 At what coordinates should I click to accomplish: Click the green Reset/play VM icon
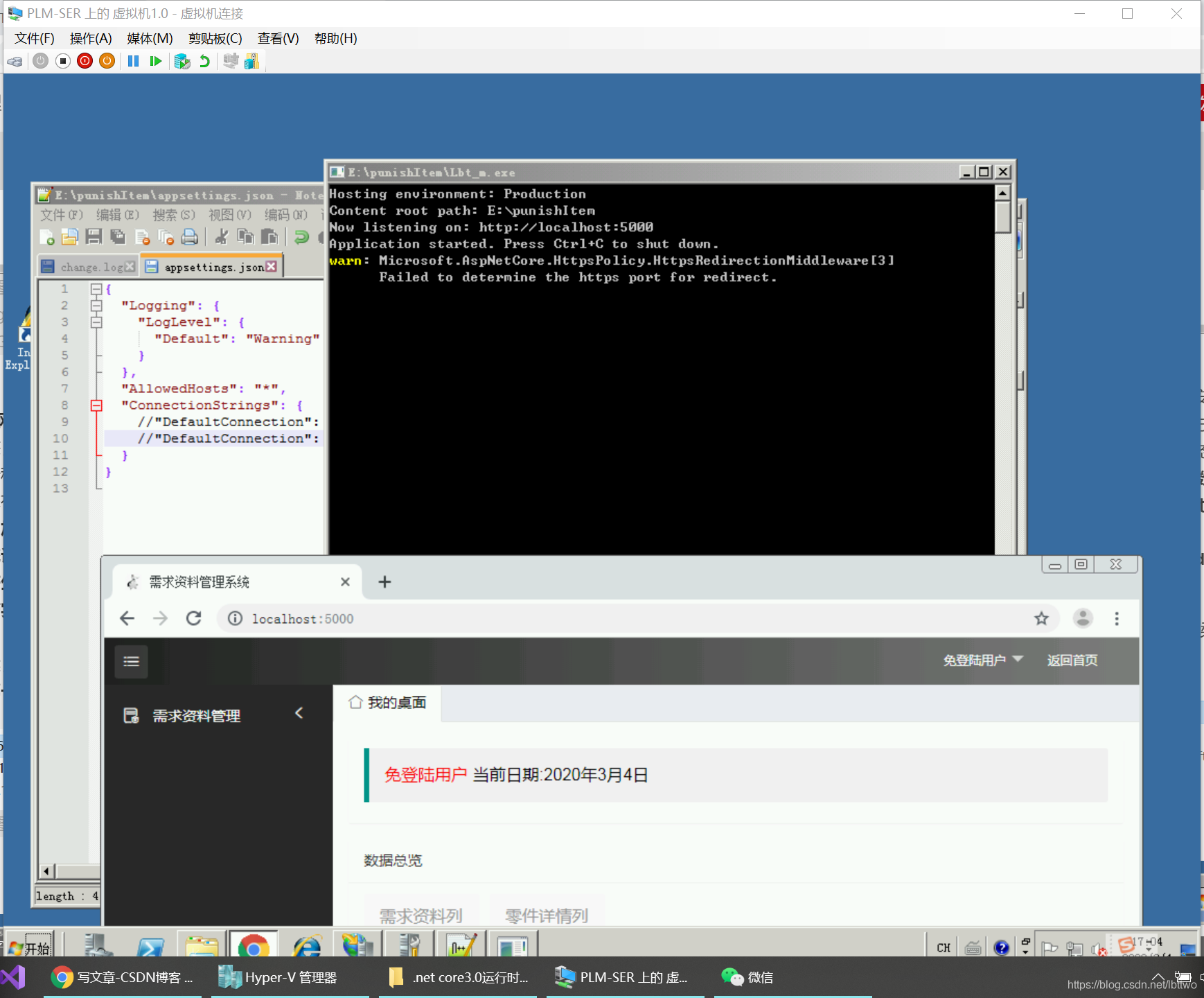156,61
